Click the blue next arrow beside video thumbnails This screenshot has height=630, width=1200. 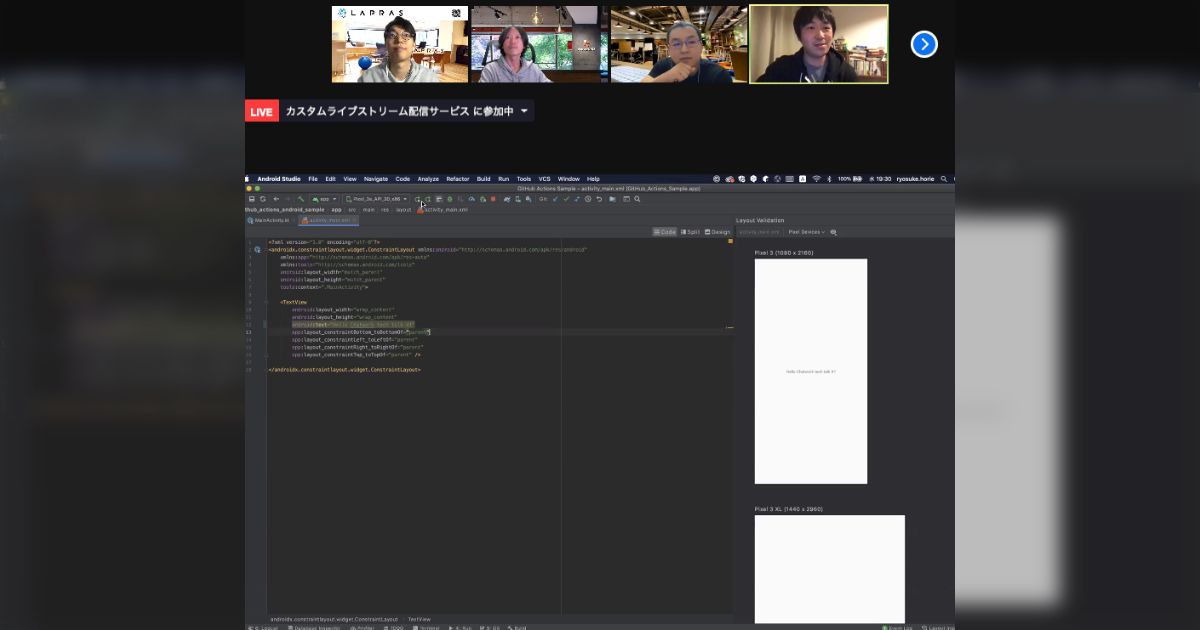[924, 44]
